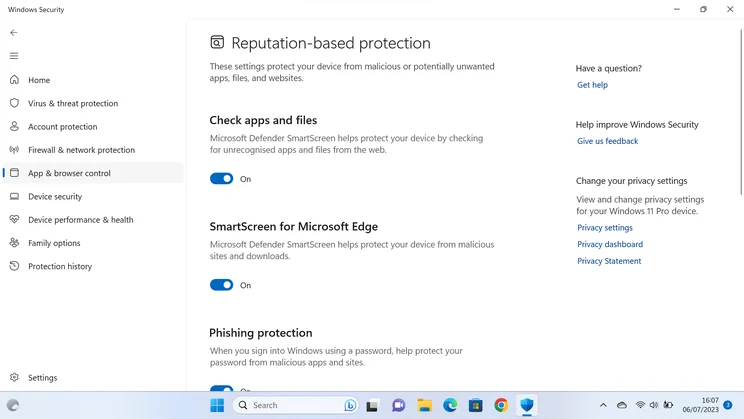The width and height of the screenshot is (744, 419).
Task: Open the hamburger navigation menu
Action: click(x=14, y=56)
